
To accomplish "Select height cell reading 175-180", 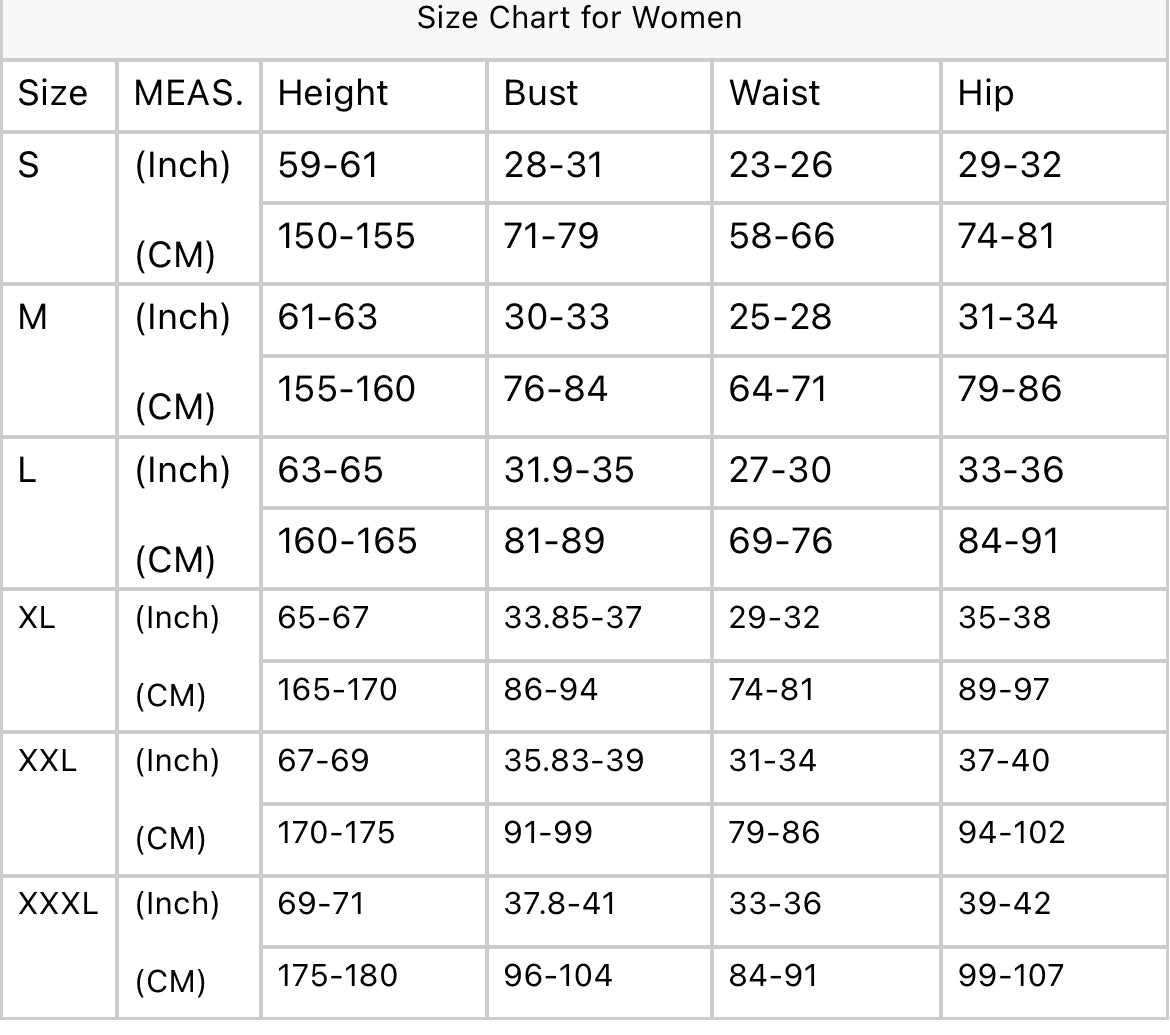I will (x=337, y=975).
